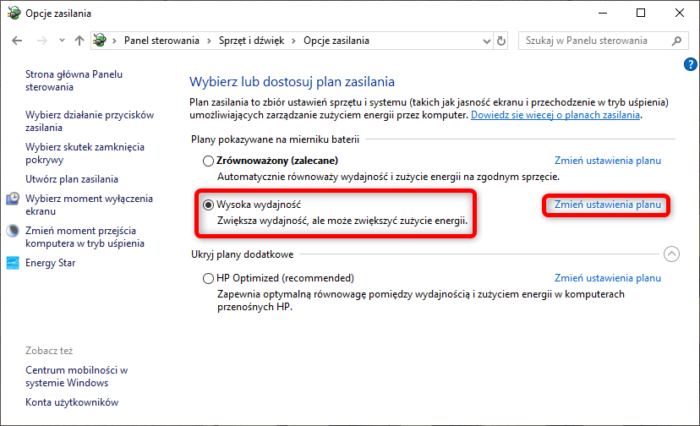Image resolution: width=700 pixels, height=426 pixels.
Task: Click 'Plany pokazywane na mierniku baterii' label
Action: [275, 140]
